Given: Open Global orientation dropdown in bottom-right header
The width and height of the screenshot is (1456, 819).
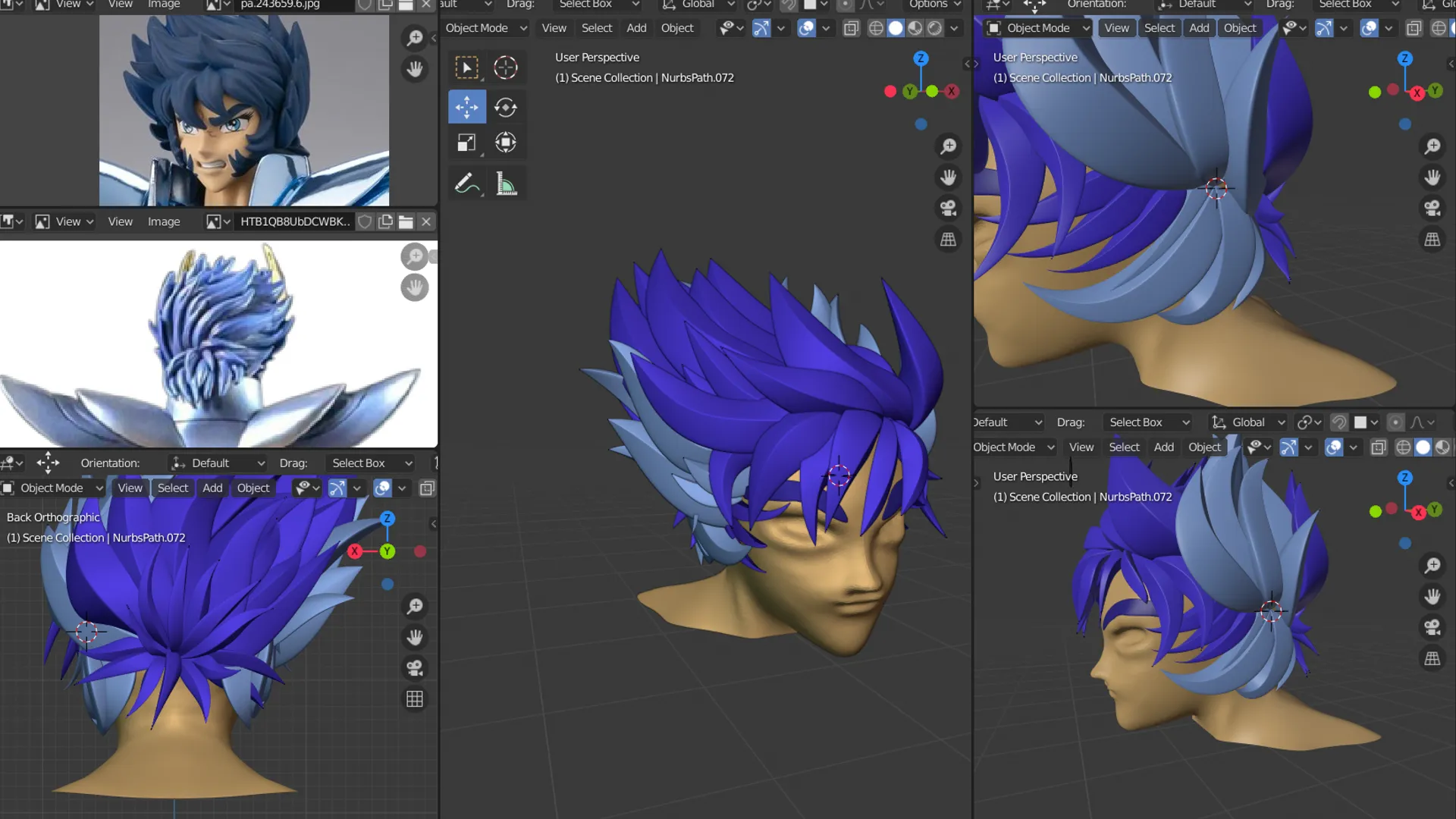Looking at the screenshot, I should pos(1249,422).
